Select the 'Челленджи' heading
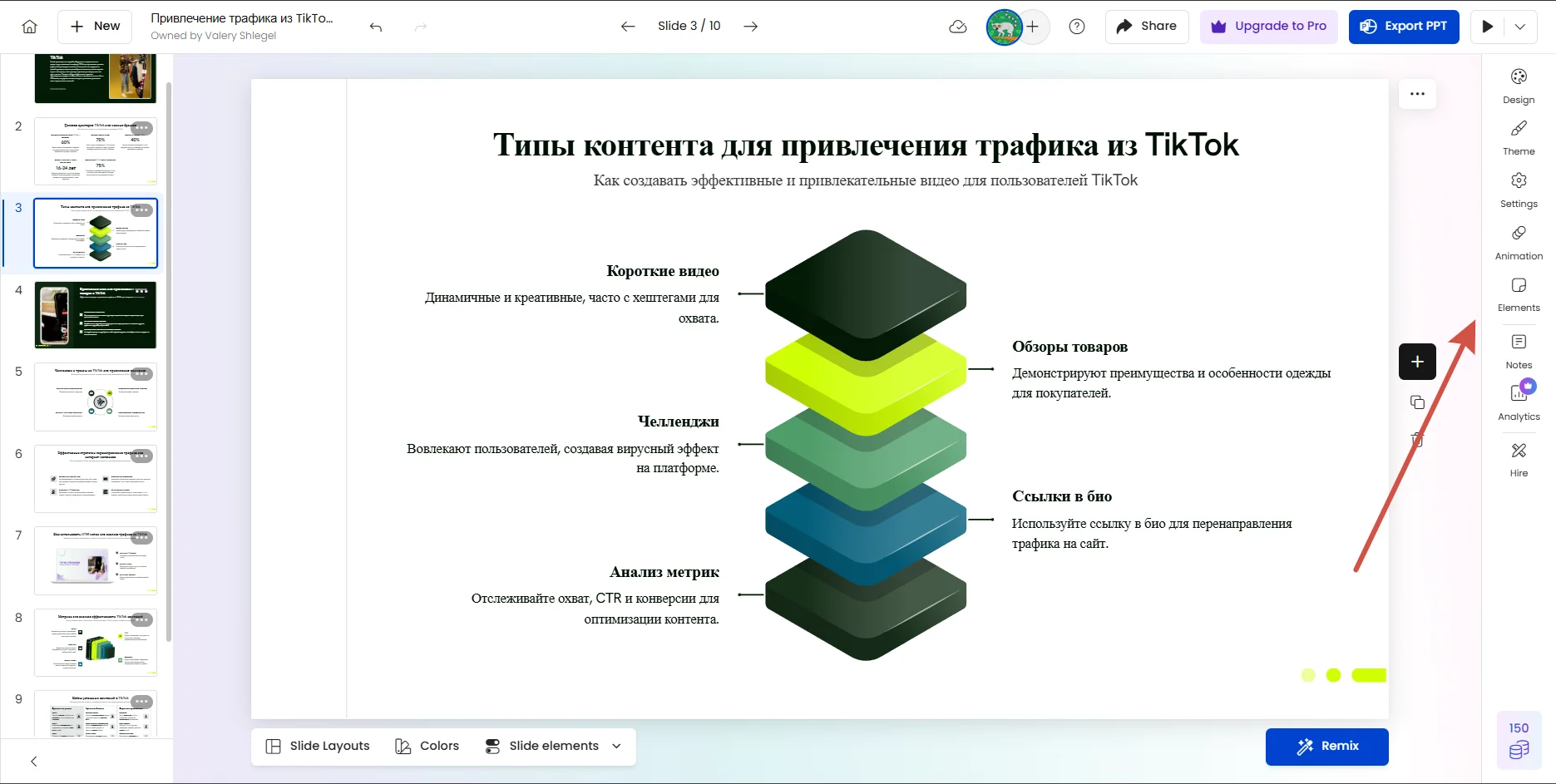Image resolution: width=1556 pixels, height=784 pixels. click(679, 422)
